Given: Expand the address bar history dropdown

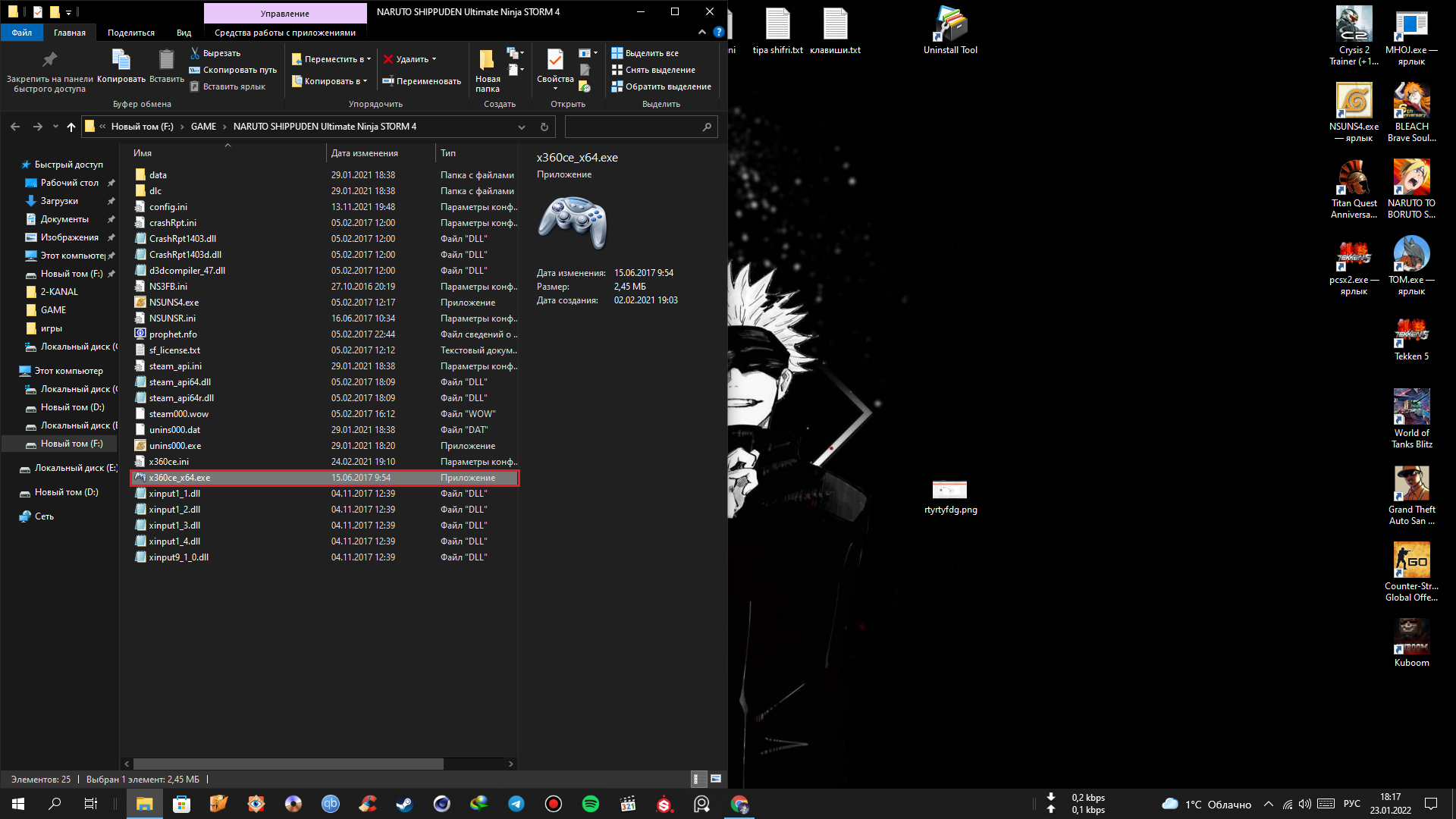Looking at the screenshot, I should coord(522,127).
